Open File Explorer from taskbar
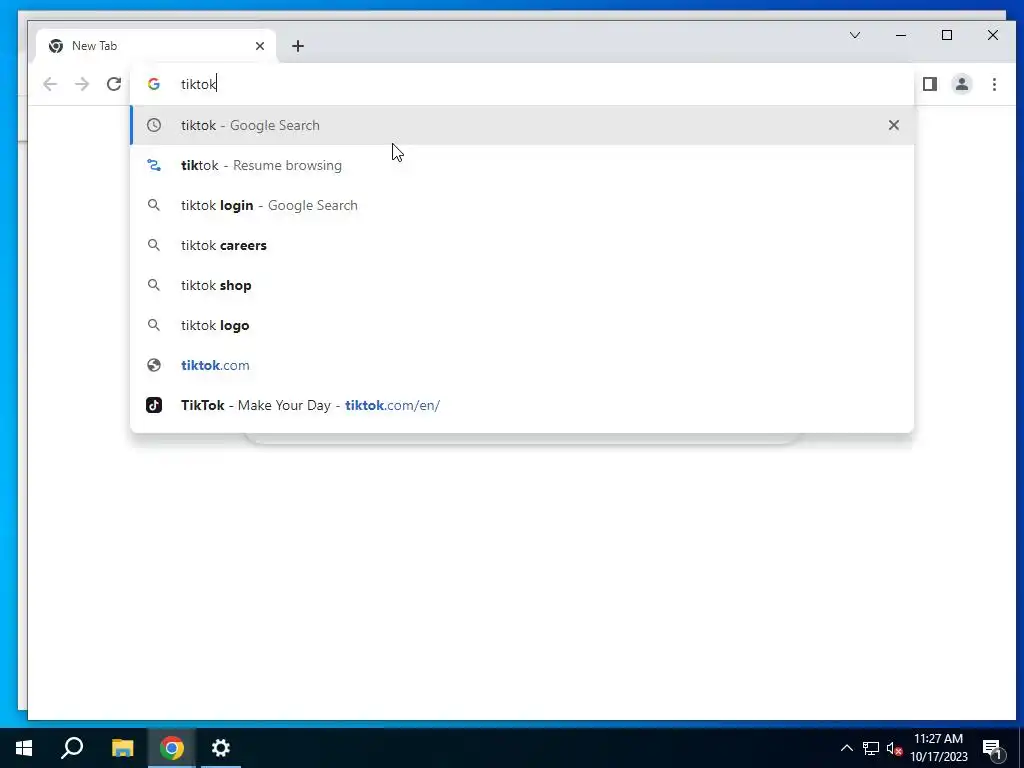Image resolution: width=1024 pixels, height=768 pixels. tap(122, 748)
